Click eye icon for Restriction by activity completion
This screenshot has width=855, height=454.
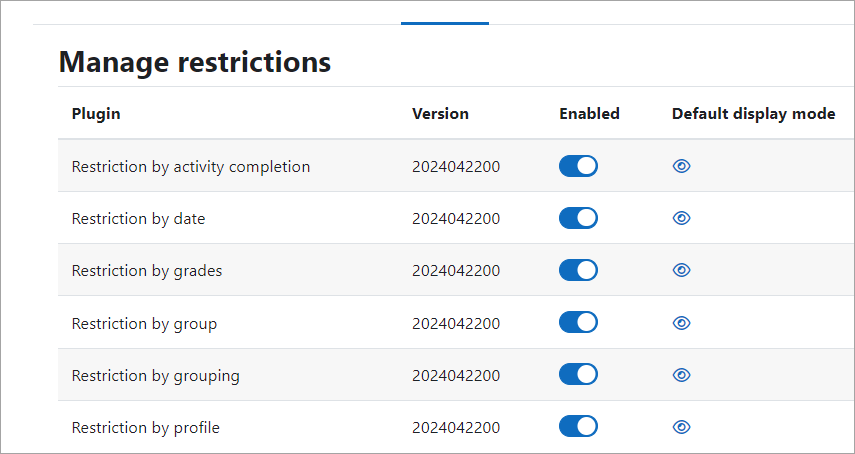[x=681, y=166]
